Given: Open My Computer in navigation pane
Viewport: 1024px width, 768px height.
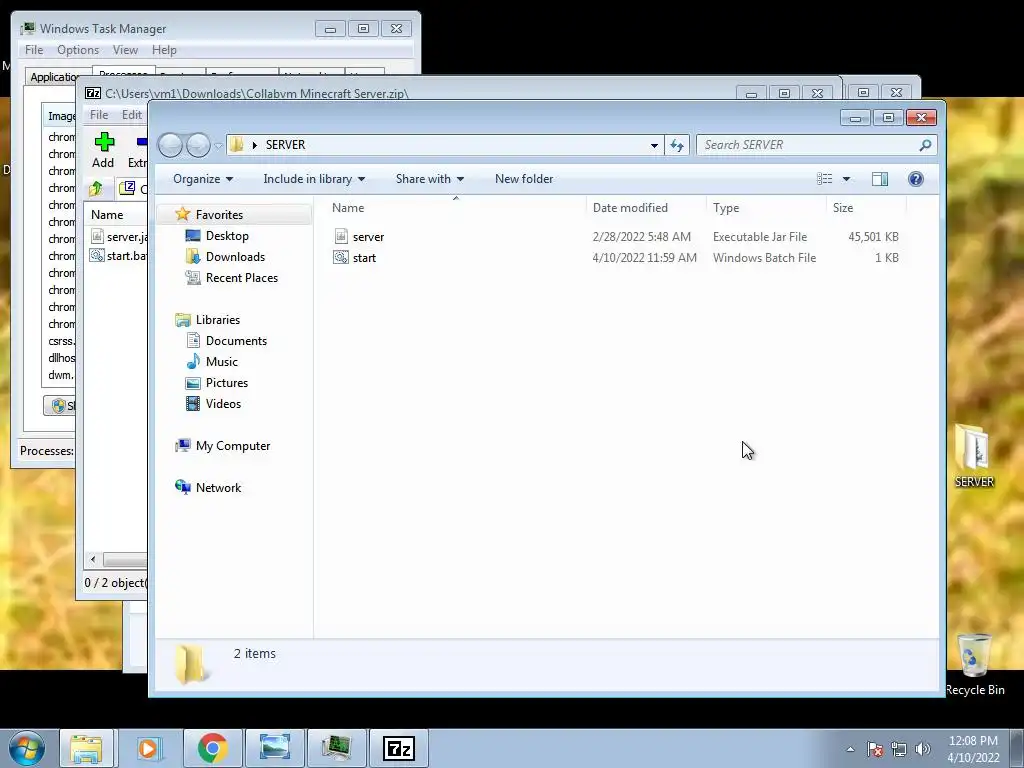Looking at the screenshot, I should (x=232, y=446).
